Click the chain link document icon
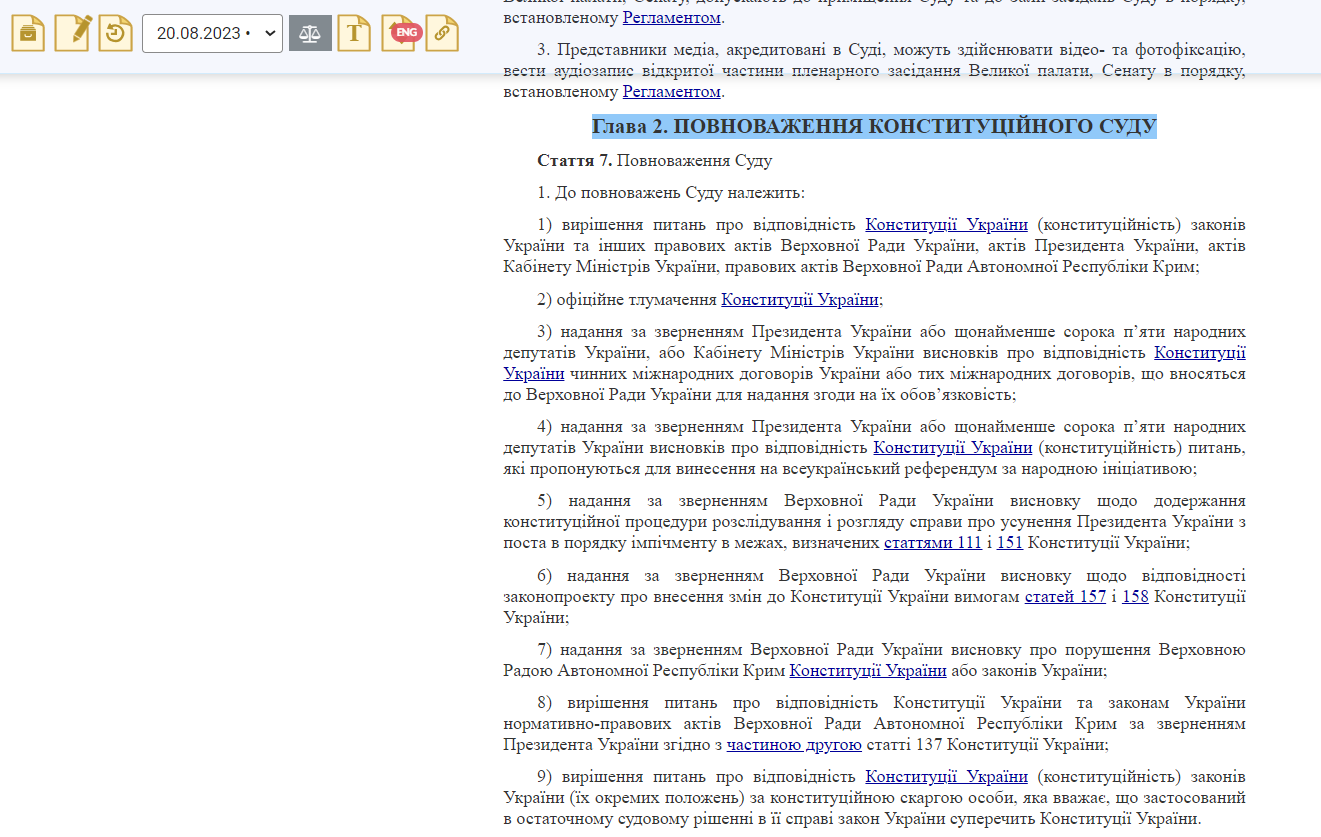The width and height of the screenshot is (1321, 837). tap(442, 33)
